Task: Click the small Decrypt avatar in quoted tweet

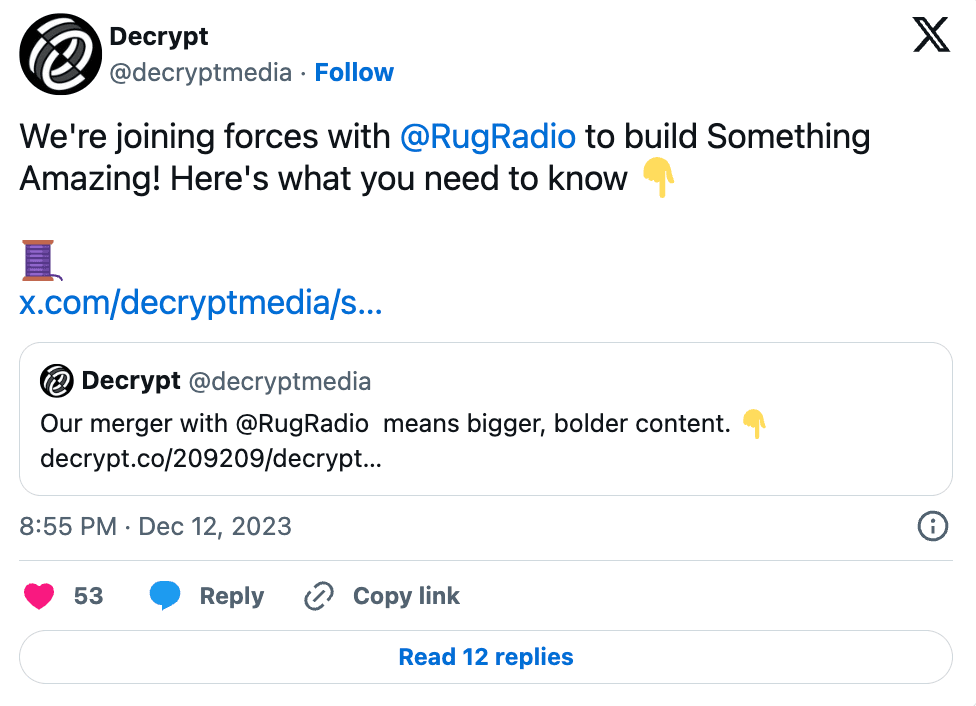Action: [x=57, y=381]
